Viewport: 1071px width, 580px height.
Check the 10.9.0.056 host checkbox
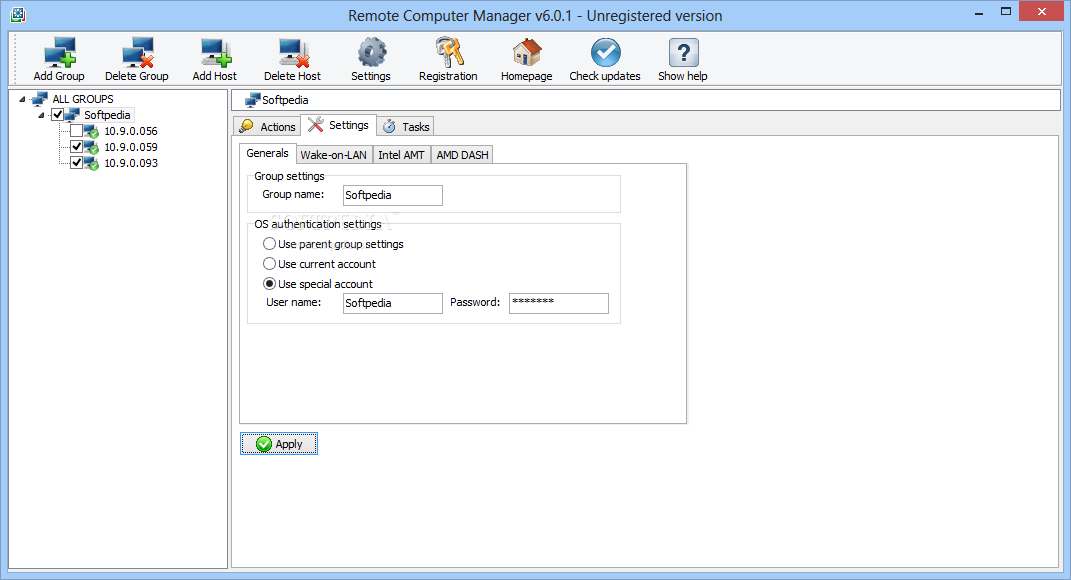(x=76, y=130)
